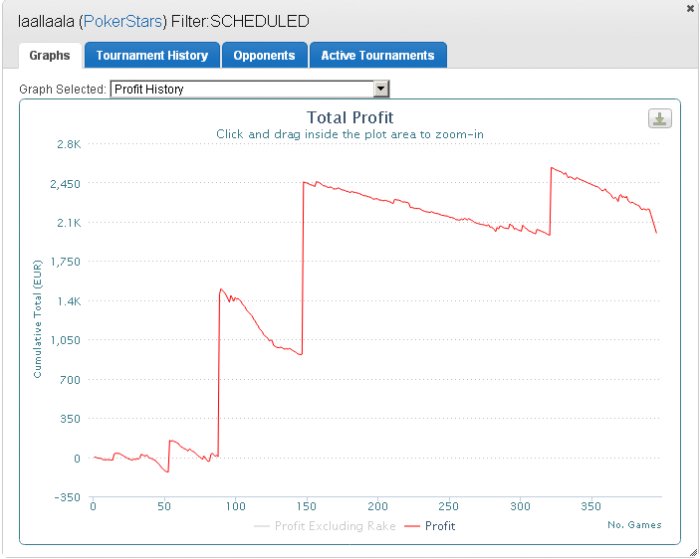Switch to the Tournament History tab

(x=152, y=55)
